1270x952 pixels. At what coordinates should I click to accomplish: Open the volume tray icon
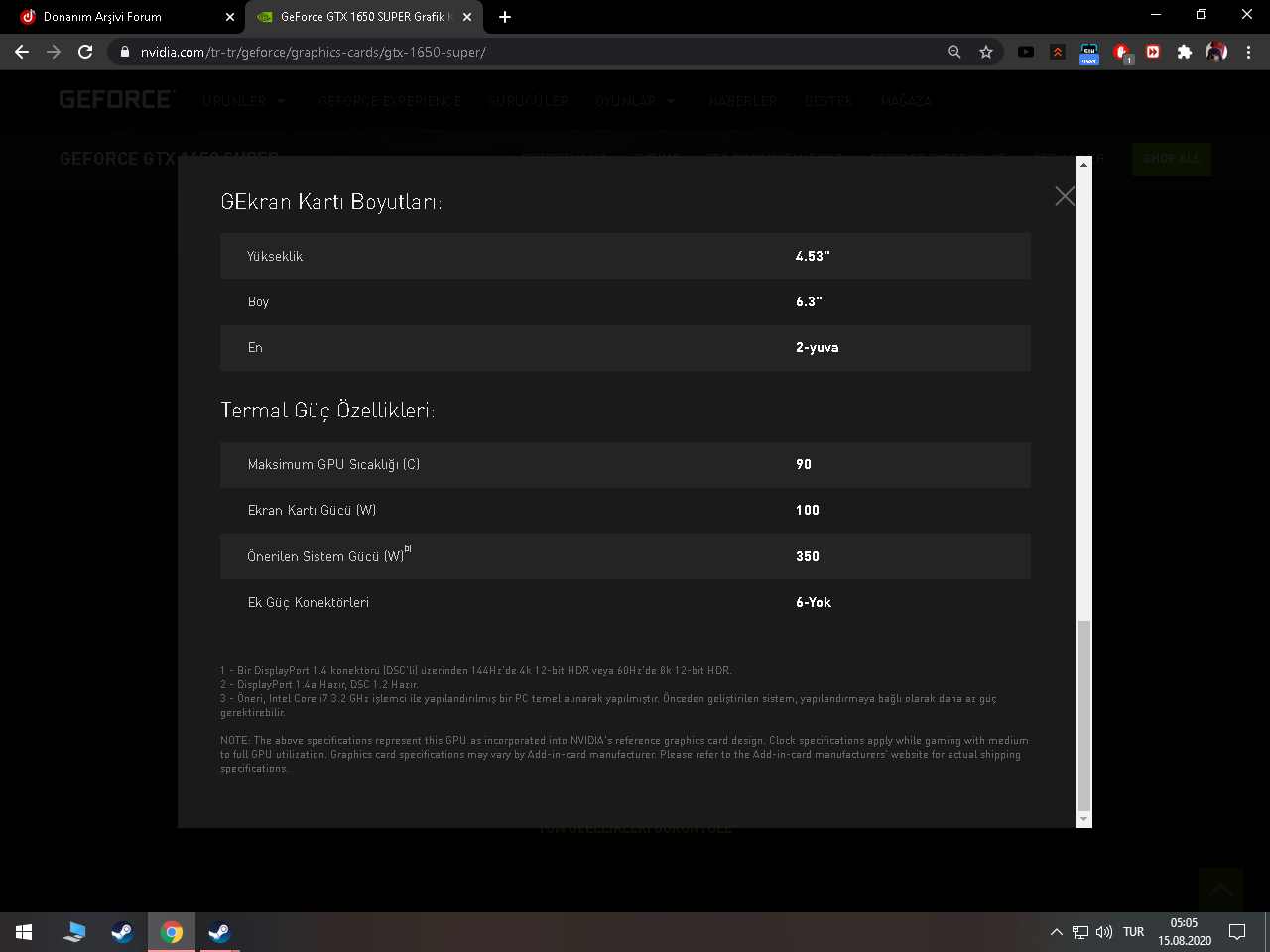(1104, 932)
